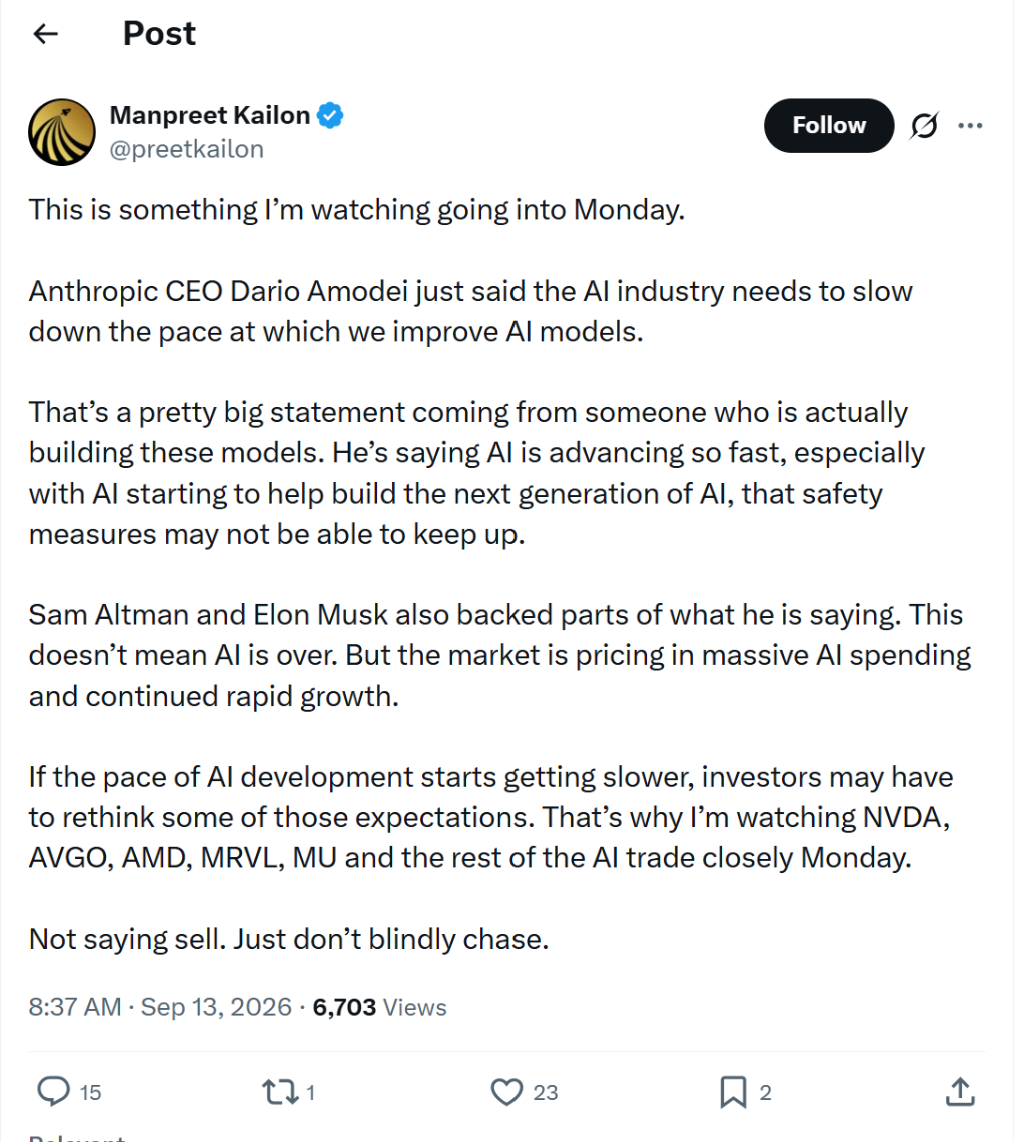Expand the Relevant replies sort dropdown
The width and height of the screenshot is (1024, 1142).
(77, 1137)
